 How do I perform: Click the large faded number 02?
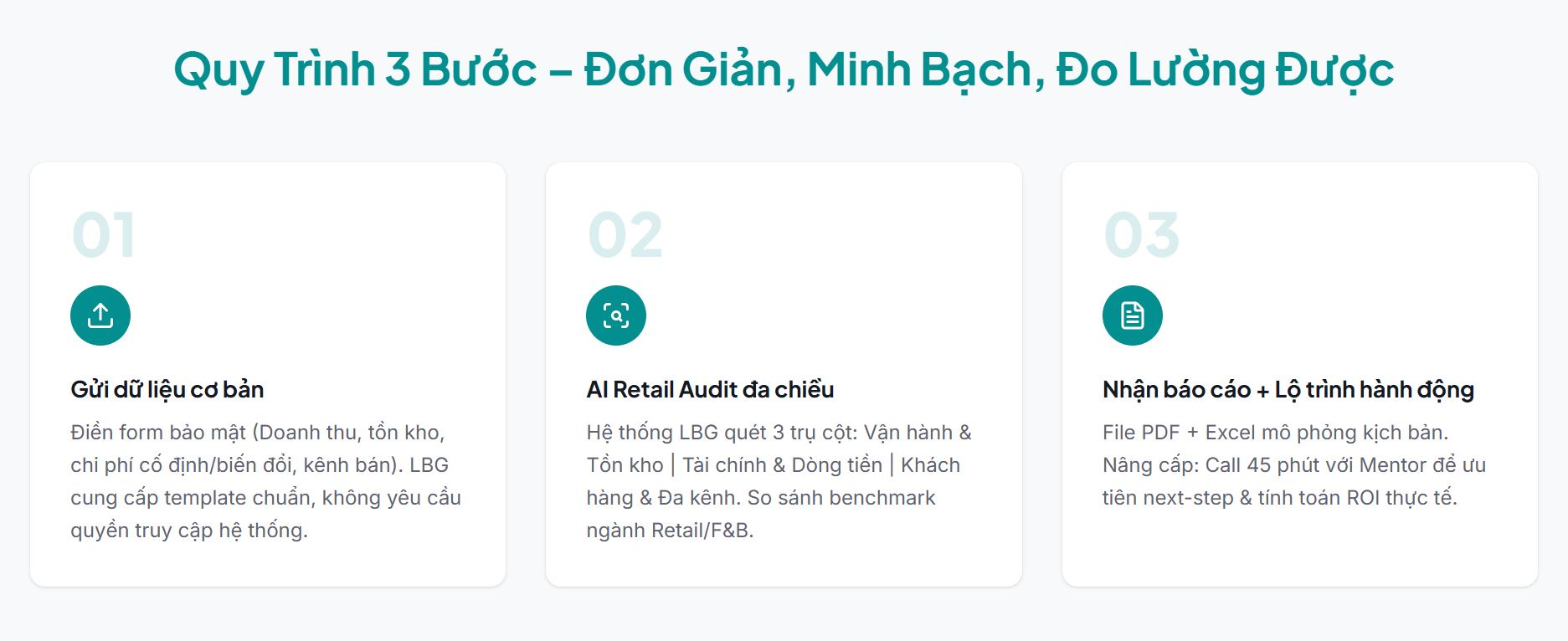tap(625, 235)
